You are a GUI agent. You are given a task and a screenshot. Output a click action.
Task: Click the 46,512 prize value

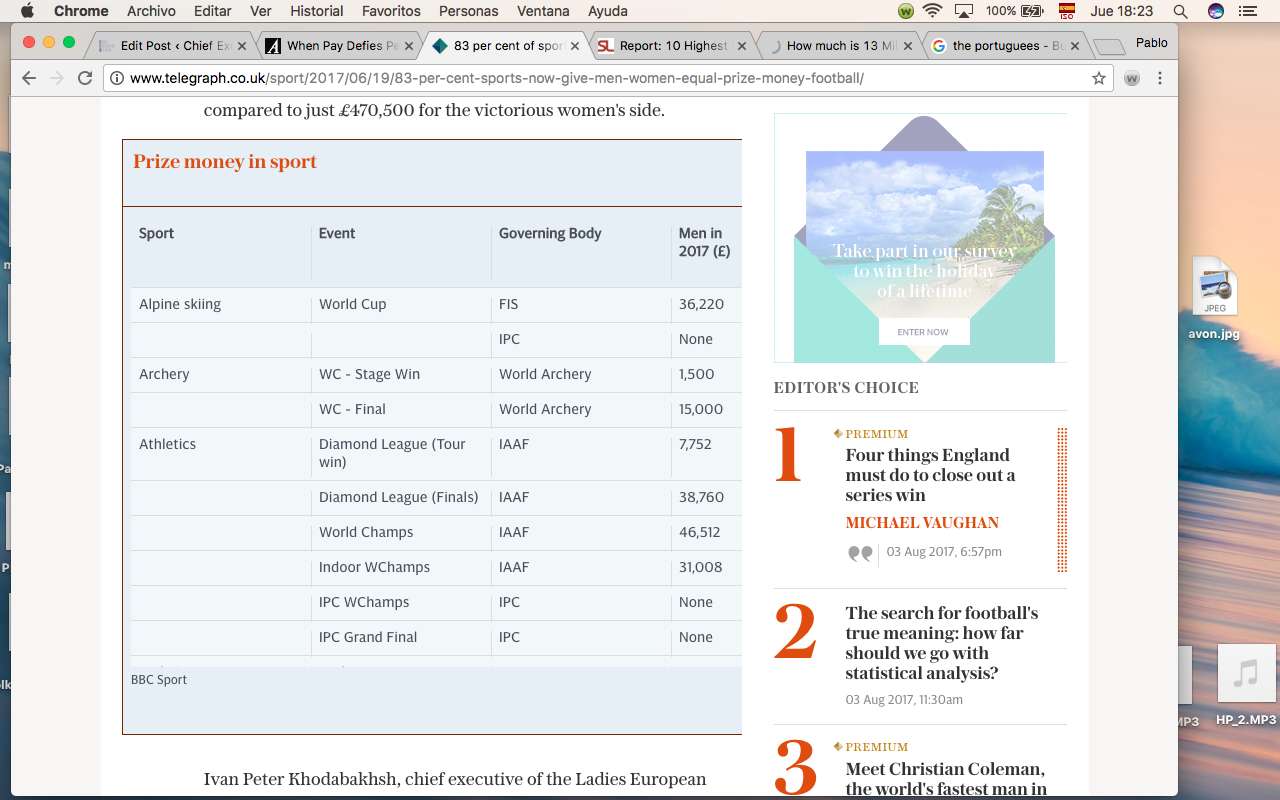(701, 532)
